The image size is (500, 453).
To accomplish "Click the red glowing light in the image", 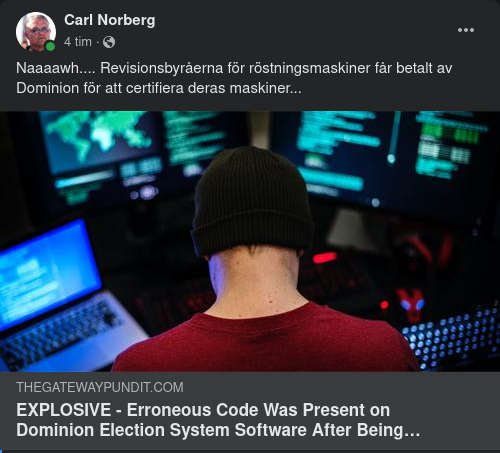I will [325, 258].
